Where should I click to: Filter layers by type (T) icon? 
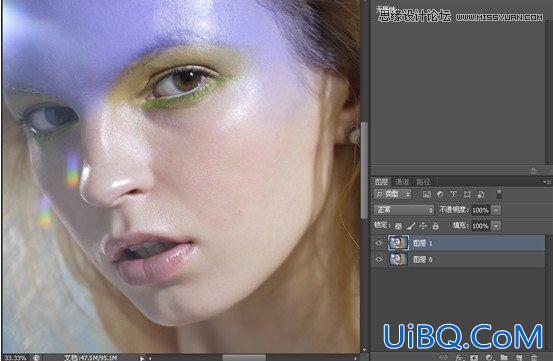pyautogui.click(x=454, y=194)
